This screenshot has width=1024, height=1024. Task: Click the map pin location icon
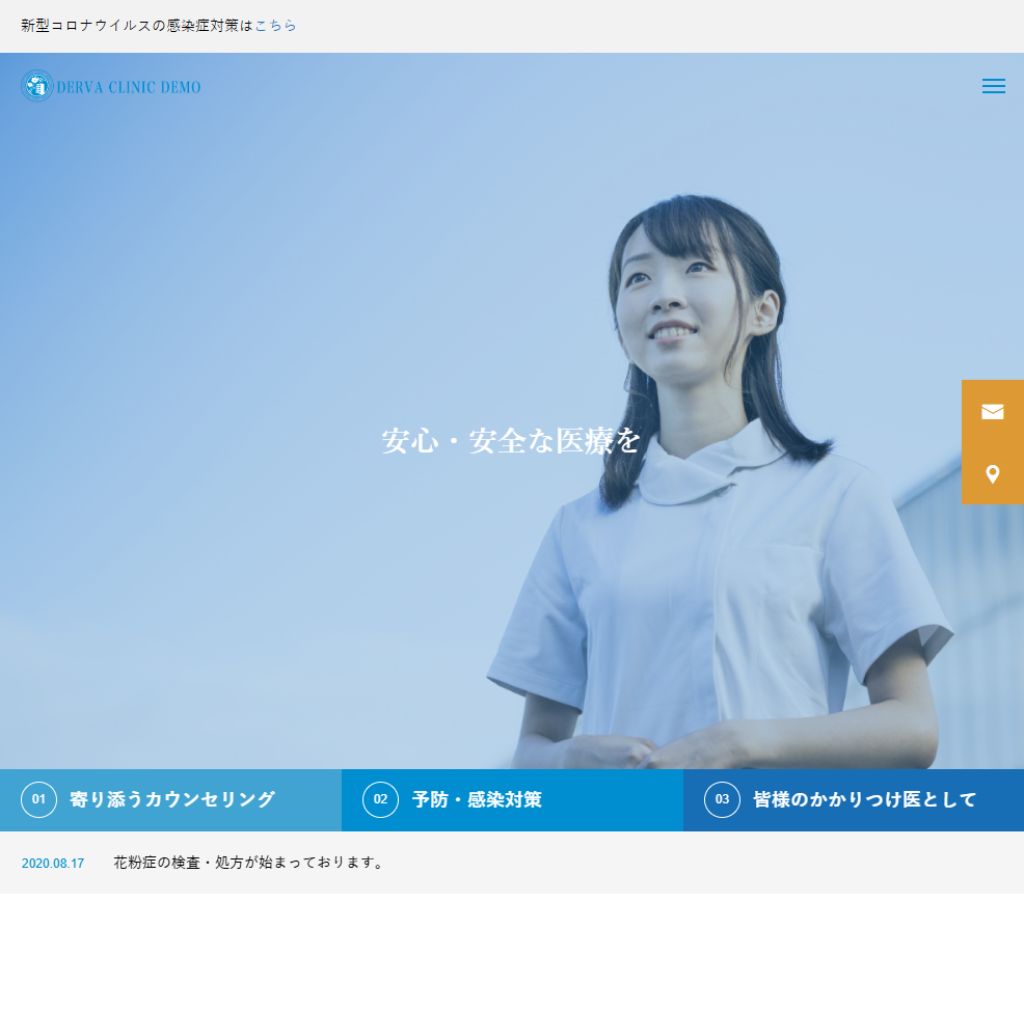(992, 473)
